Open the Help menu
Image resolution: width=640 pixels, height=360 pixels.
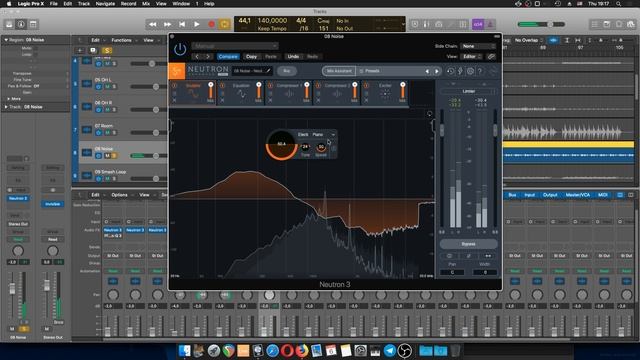tap(209, 4)
